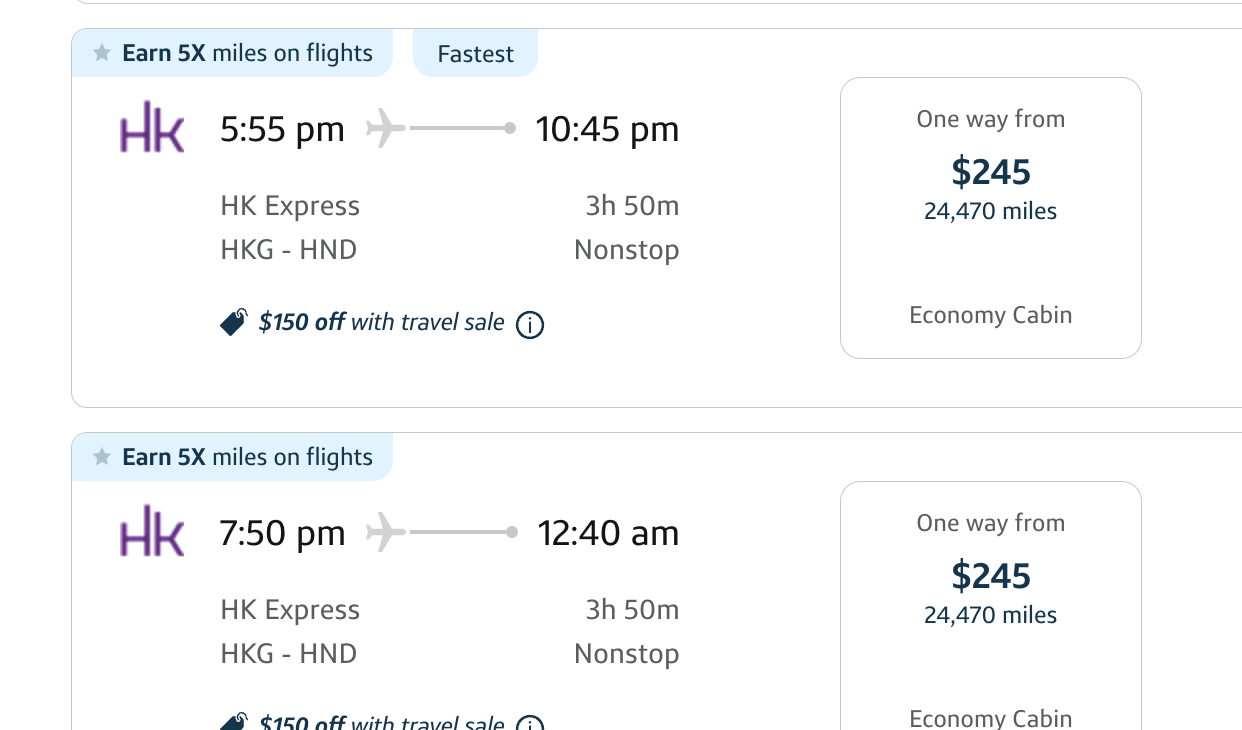
Task: Click Economy Cabin label on first fare card
Action: coord(990,316)
